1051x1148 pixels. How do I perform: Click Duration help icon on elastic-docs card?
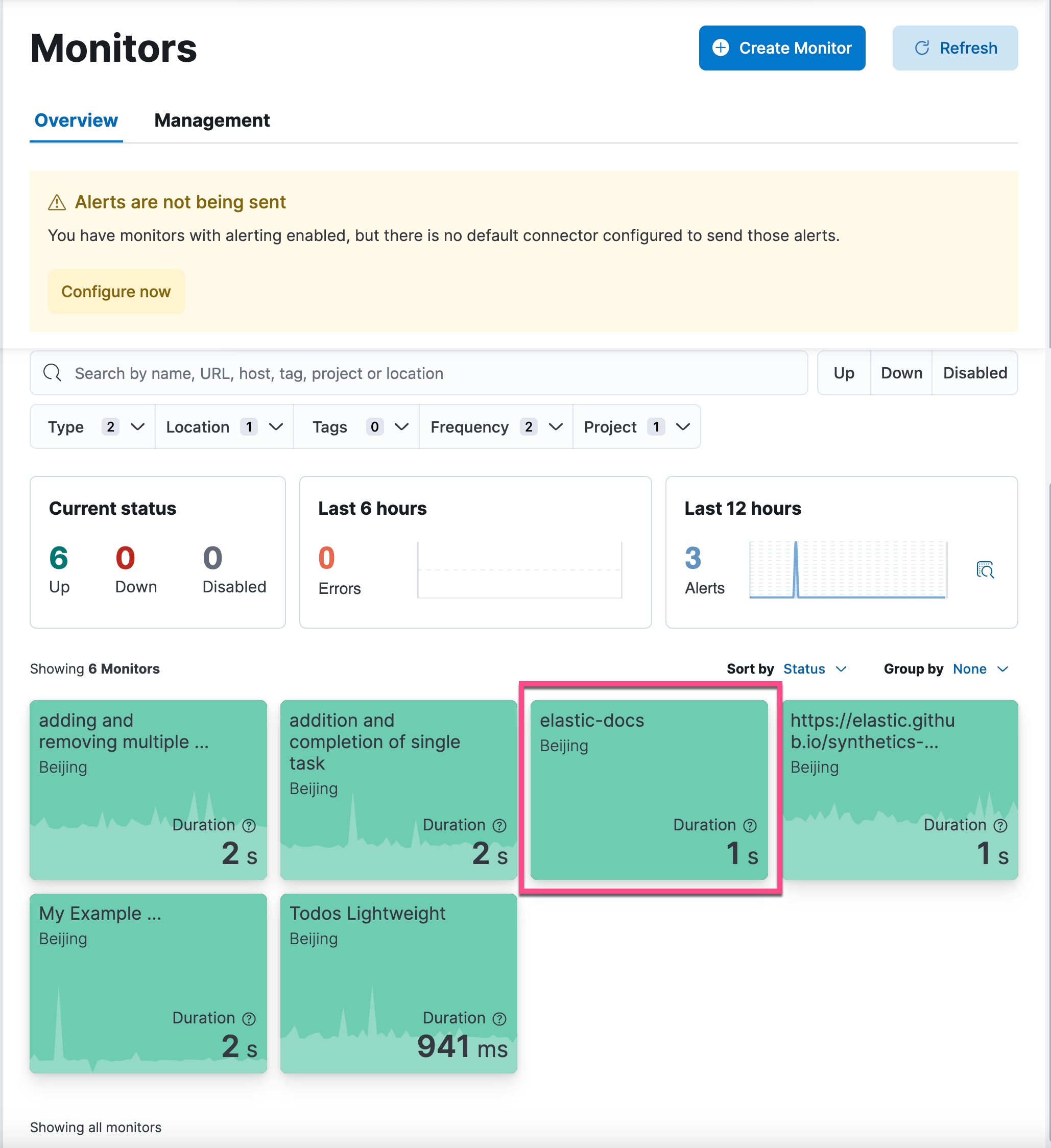[750, 826]
